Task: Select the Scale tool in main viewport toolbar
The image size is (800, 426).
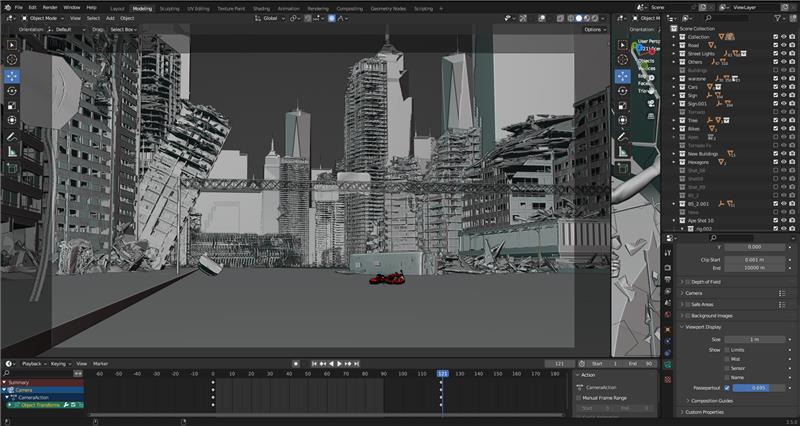Action: point(12,106)
